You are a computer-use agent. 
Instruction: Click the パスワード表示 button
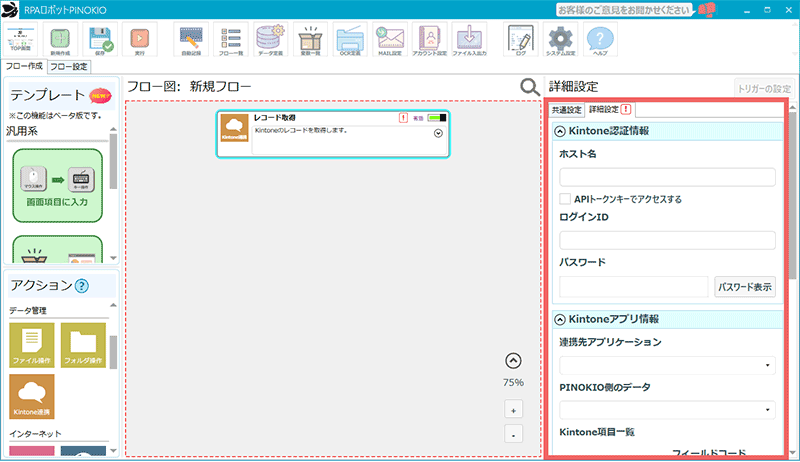click(745, 287)
